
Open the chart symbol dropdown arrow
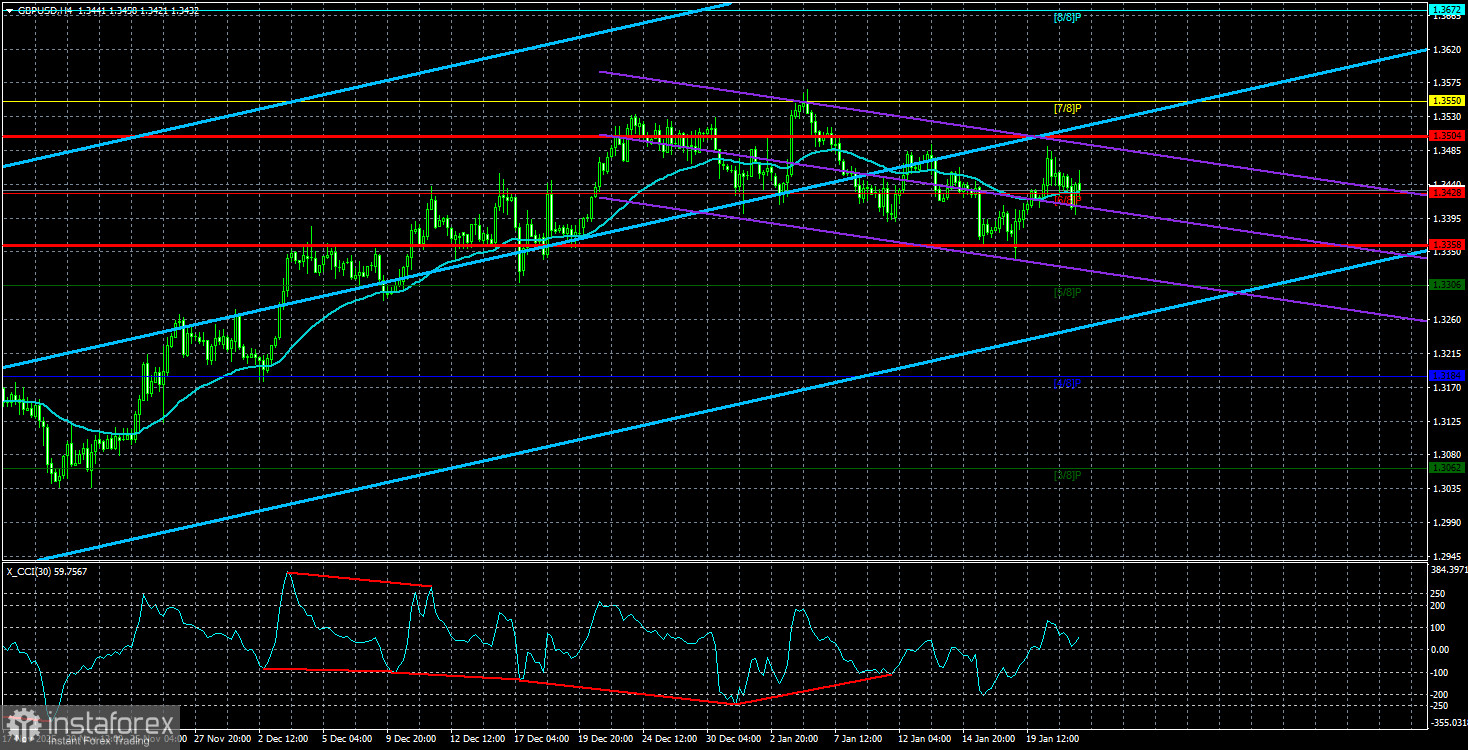(9, 11)
